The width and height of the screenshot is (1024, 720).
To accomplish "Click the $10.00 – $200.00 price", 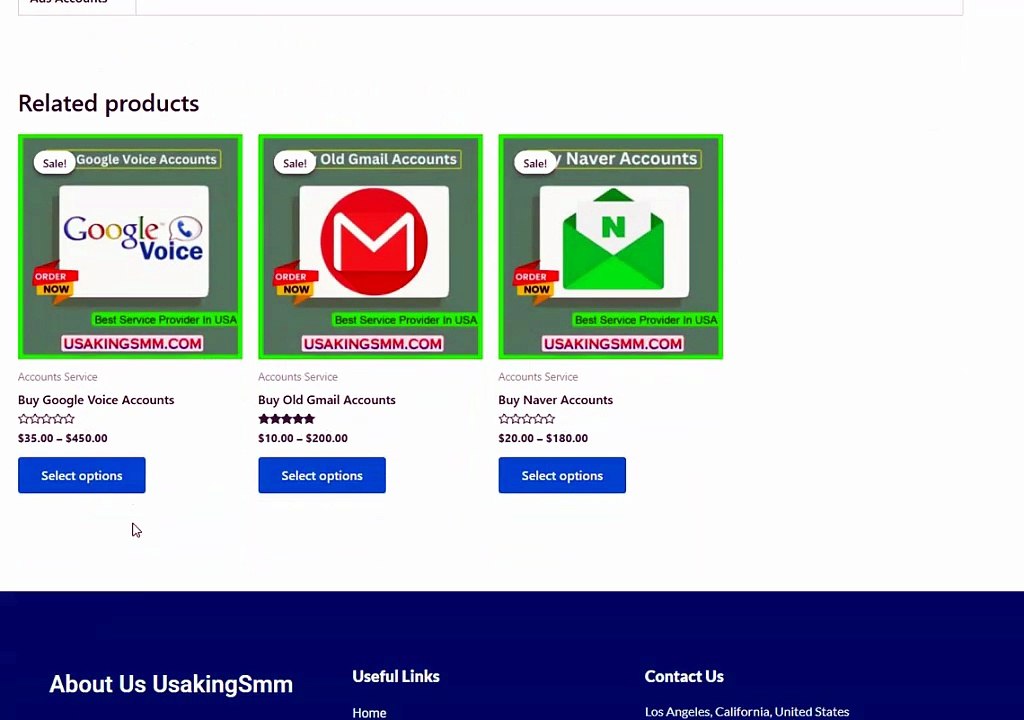I will 303,438.
